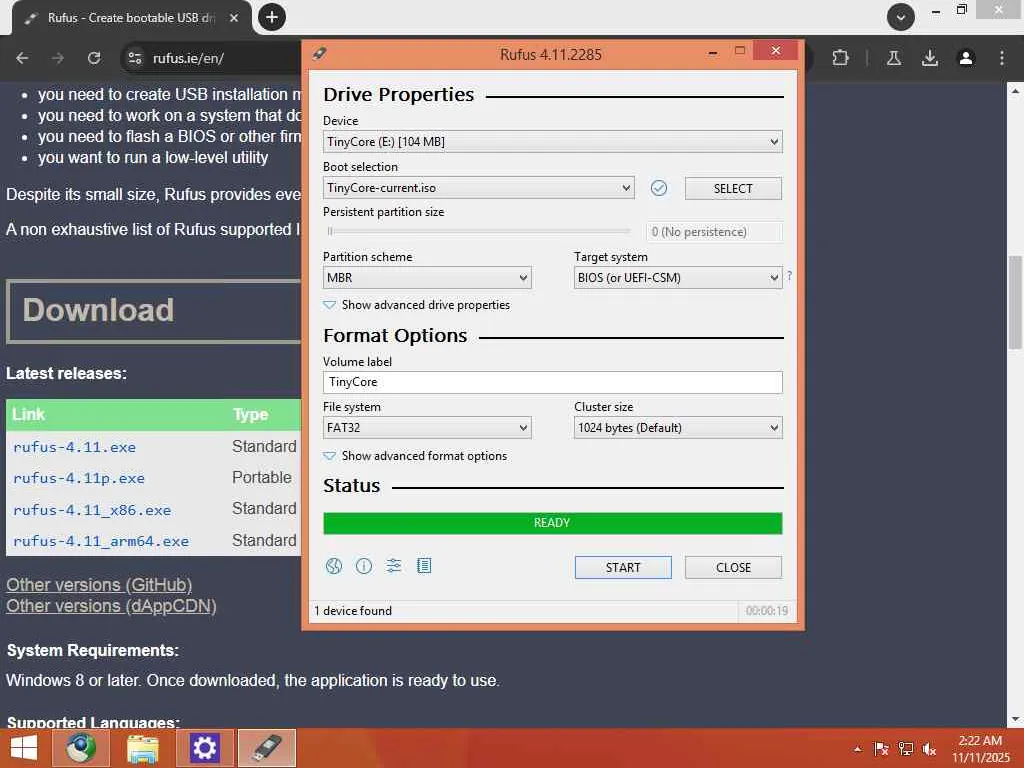Screen dimensions: 1024x768
Task: Click the CLOSE button in Rufus
Action: click(733, 568)
